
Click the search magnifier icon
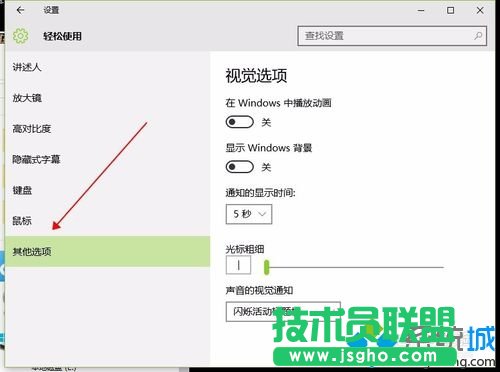[x=478, y=36]
